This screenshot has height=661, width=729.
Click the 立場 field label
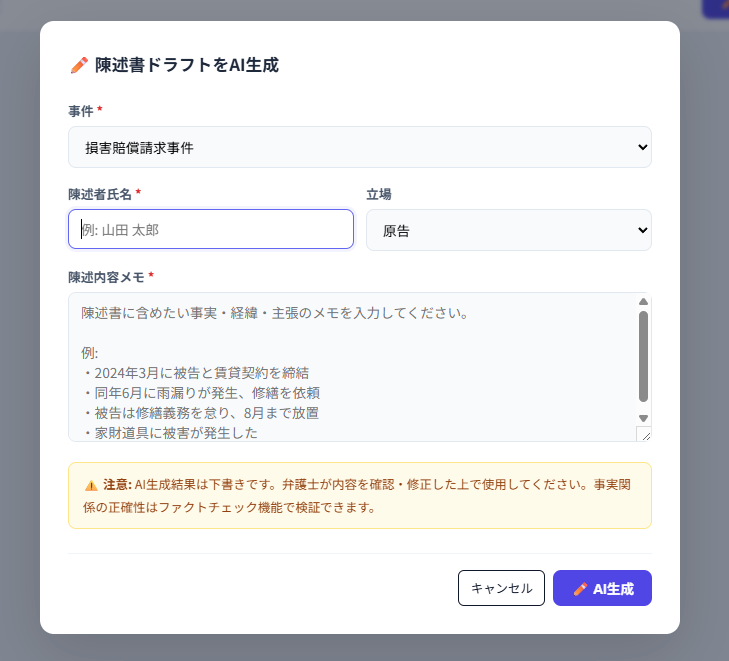tap(379, 194)
